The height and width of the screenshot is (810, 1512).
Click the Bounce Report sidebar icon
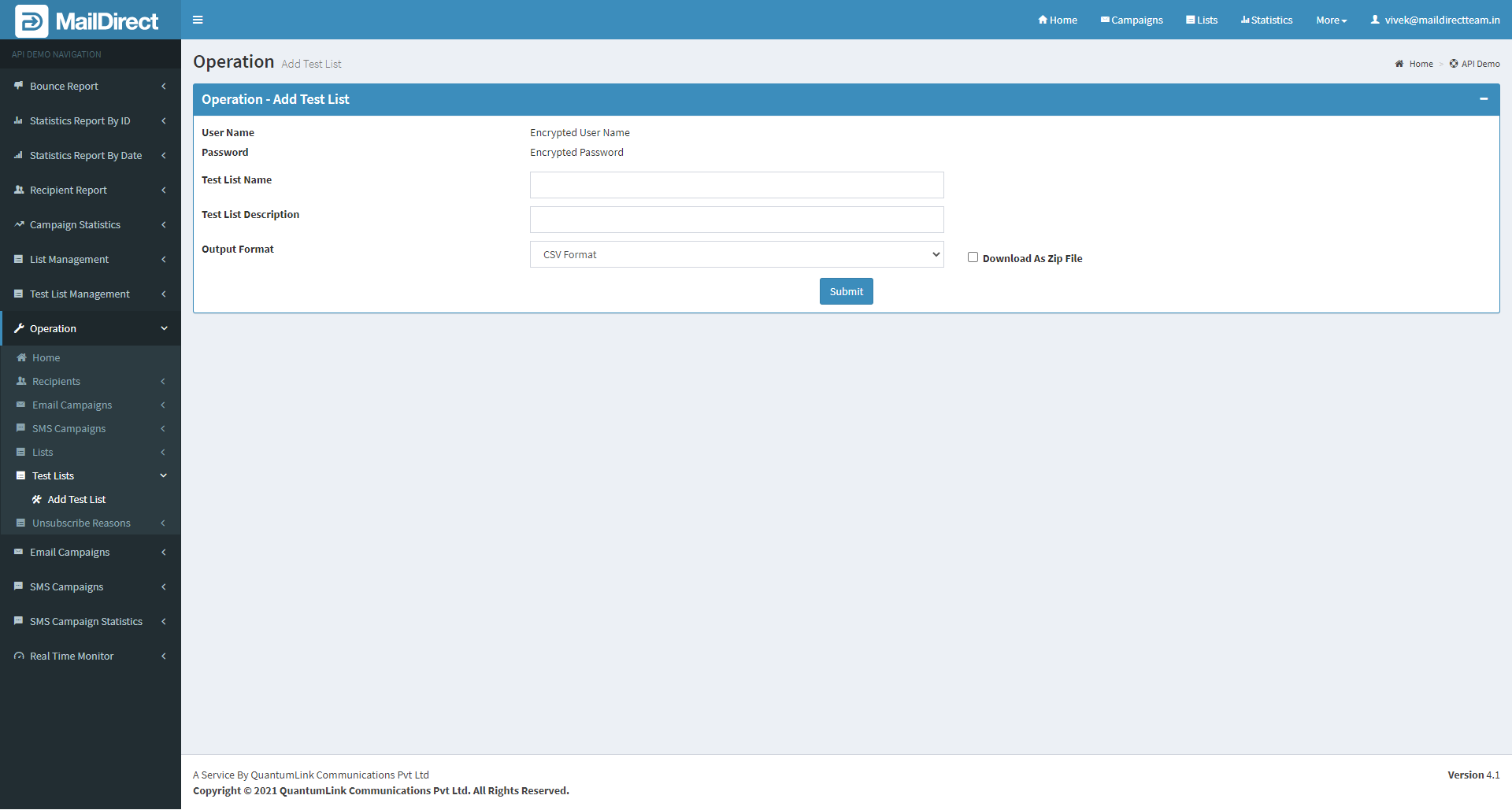tap(19, 86)
